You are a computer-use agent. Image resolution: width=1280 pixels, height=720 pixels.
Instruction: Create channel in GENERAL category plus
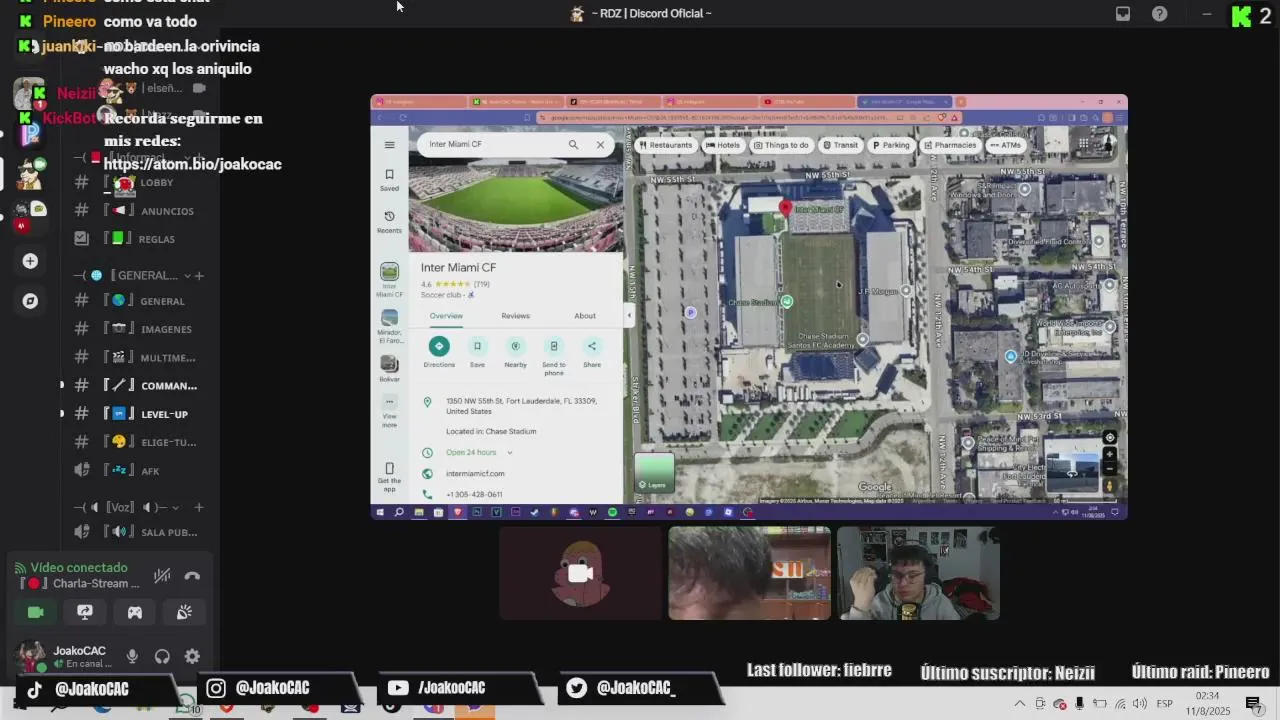tap(199, 275)
